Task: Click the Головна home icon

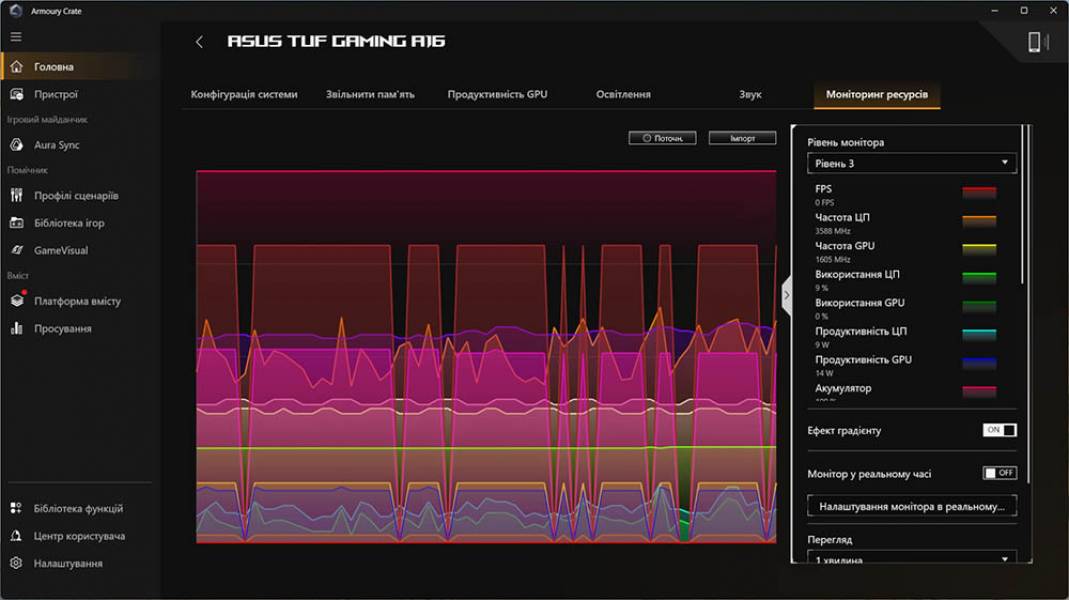Action: click(x=17, y=67)
